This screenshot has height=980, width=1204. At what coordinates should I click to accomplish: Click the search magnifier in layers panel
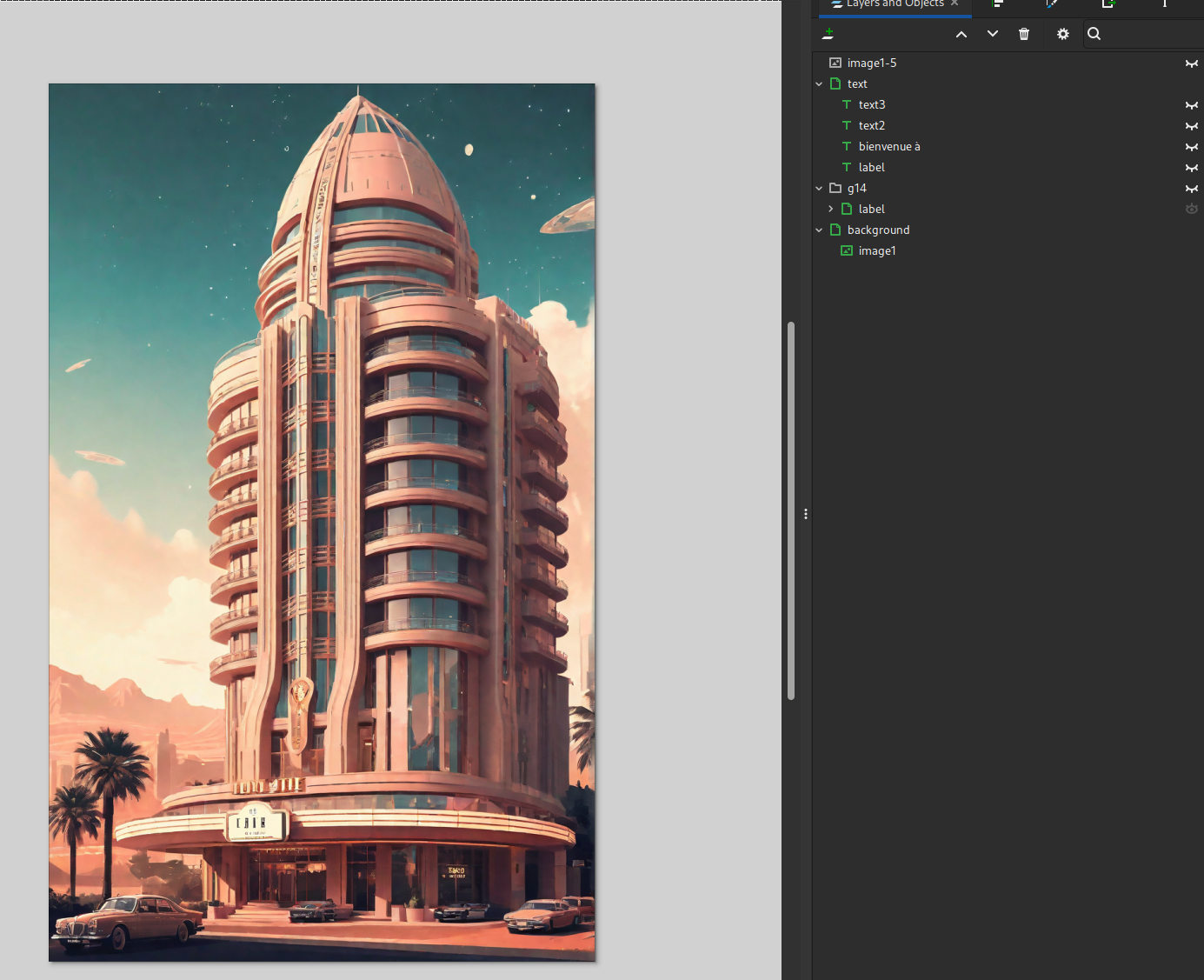pos(1094,34)
